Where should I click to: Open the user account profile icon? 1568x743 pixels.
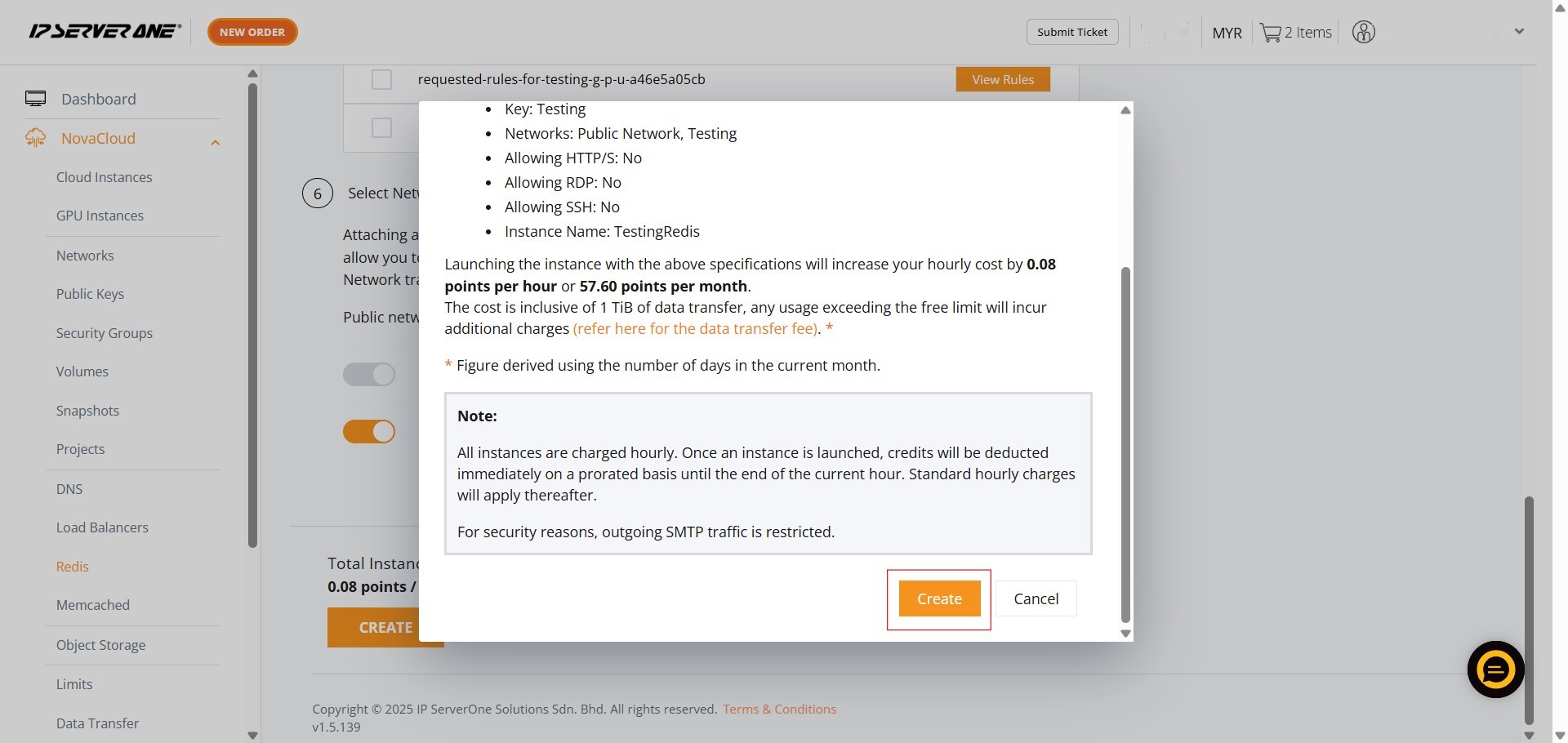tap(1363, 33)
